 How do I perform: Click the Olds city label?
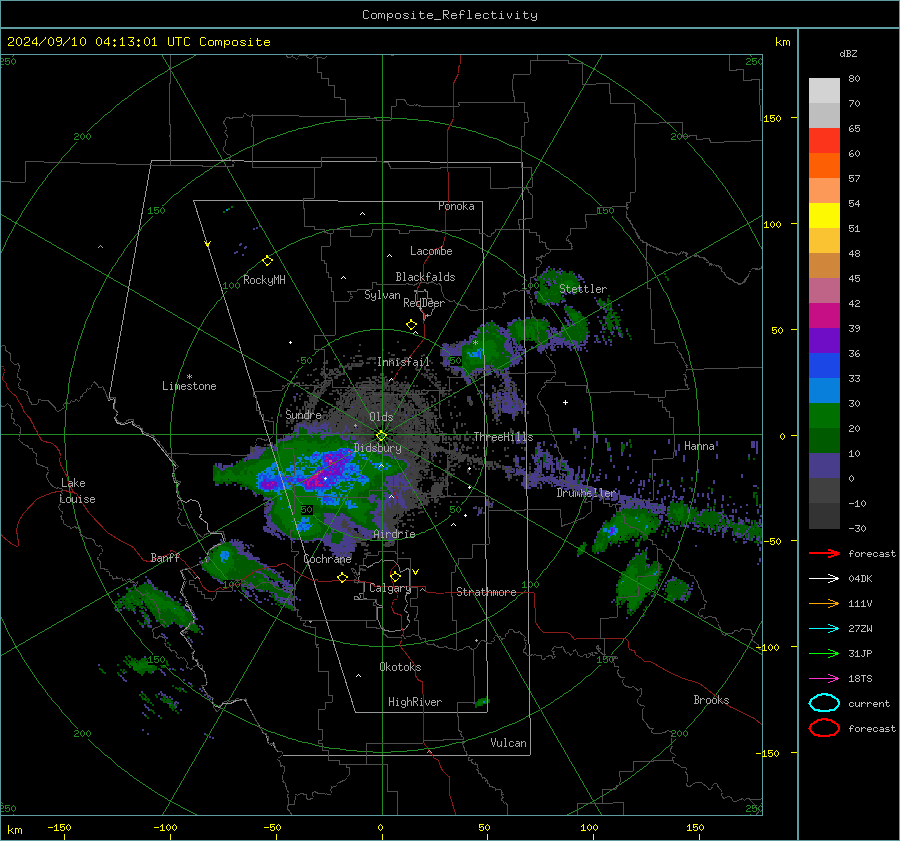point(381,417)
